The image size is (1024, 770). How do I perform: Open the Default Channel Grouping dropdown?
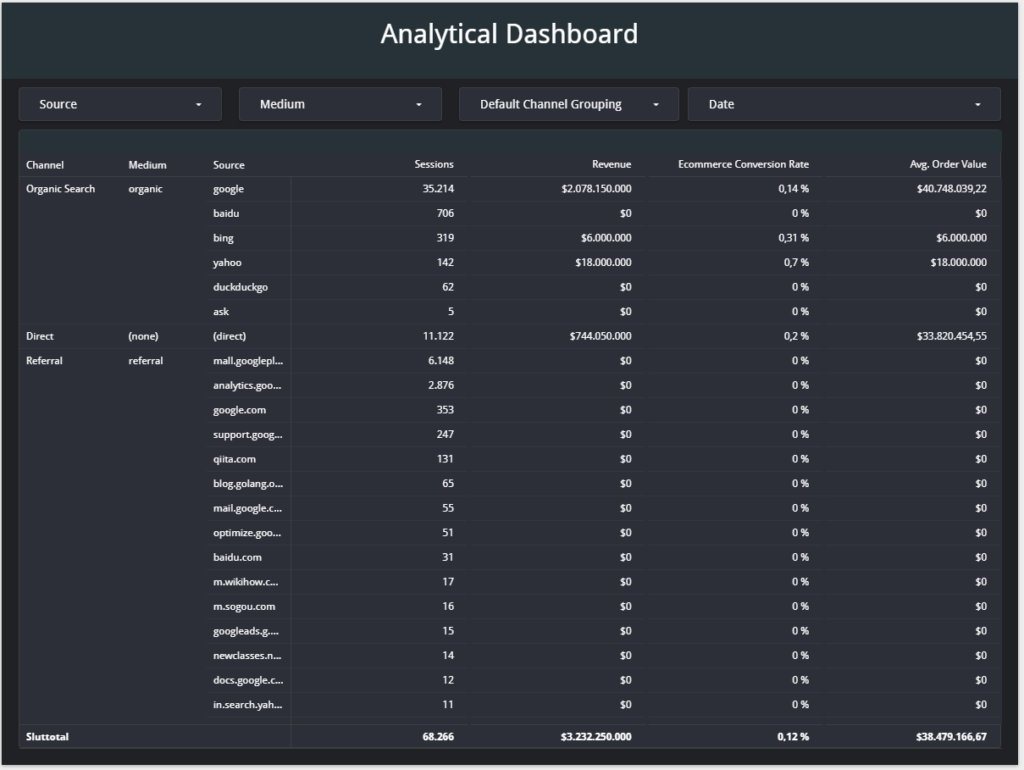[569, 104]
